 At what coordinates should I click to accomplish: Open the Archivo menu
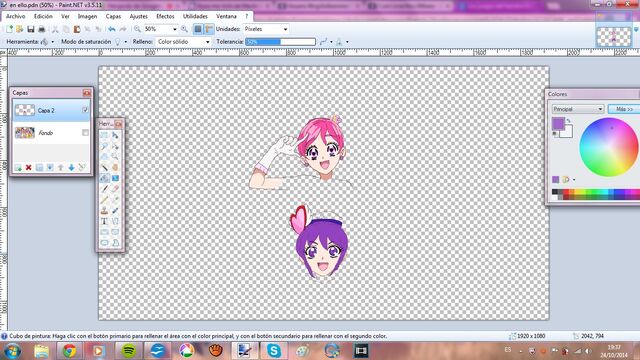(x=16, y=16)
